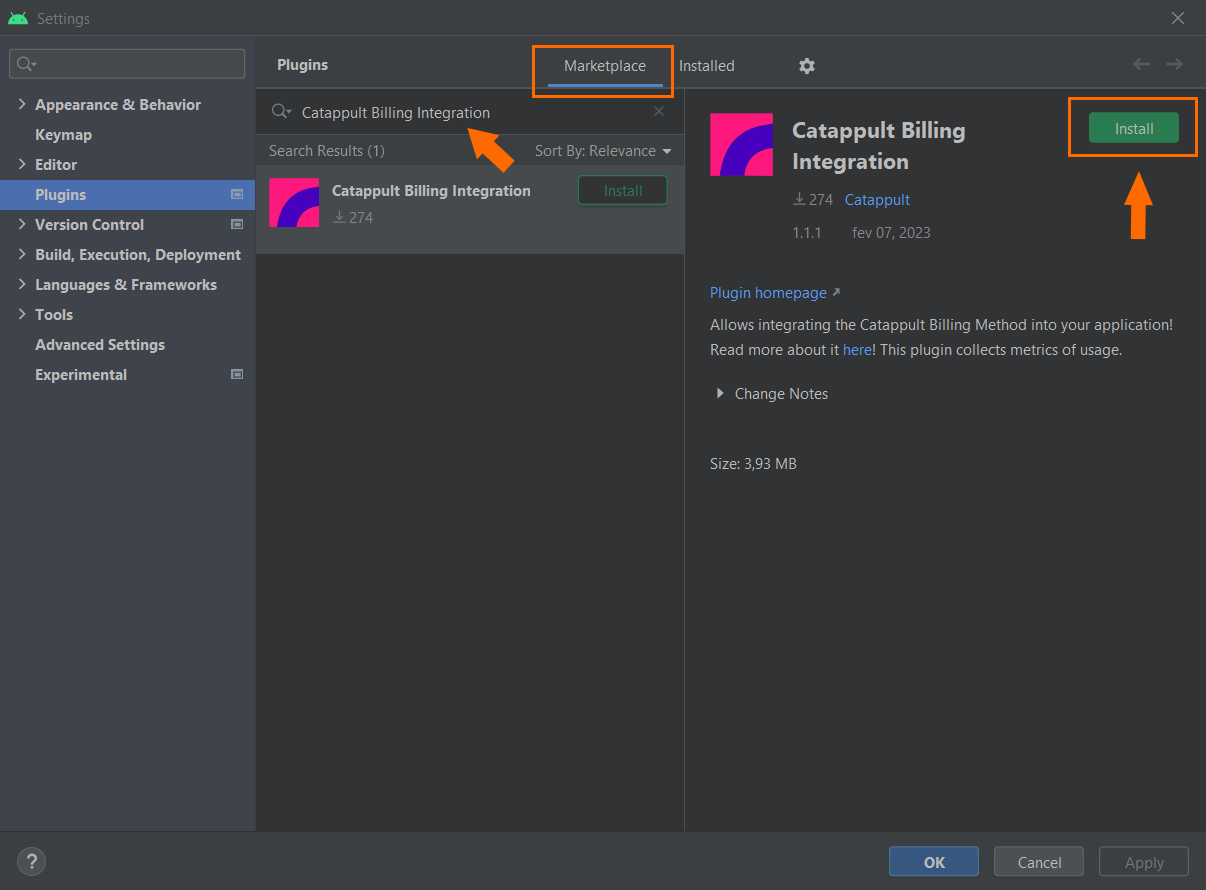Screen dimensions: 1206x890
Task: Open the 'here' read more link
Action: point(857,350)
